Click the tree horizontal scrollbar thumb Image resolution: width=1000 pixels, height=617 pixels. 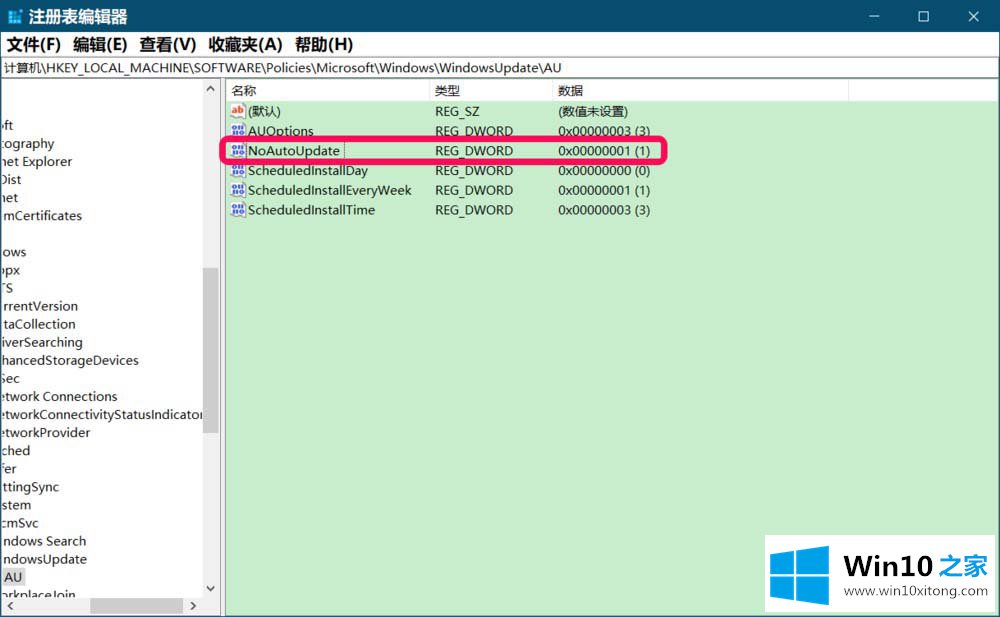(x=136, y=606)
